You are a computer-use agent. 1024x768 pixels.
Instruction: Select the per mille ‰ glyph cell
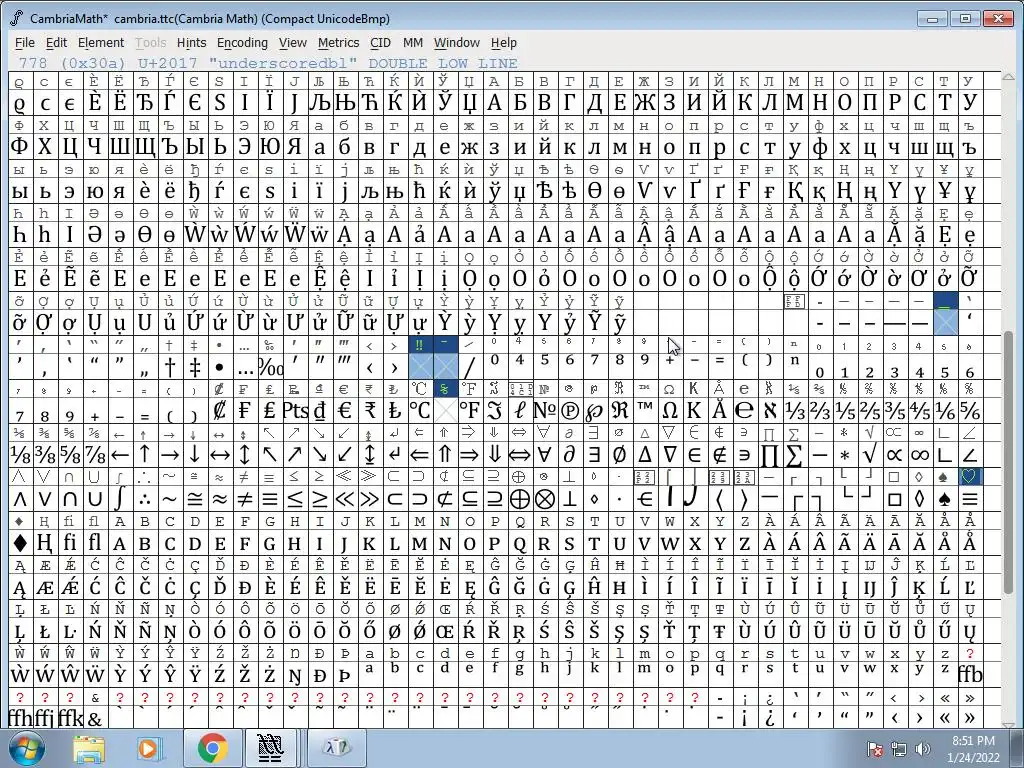pos(270,367)
